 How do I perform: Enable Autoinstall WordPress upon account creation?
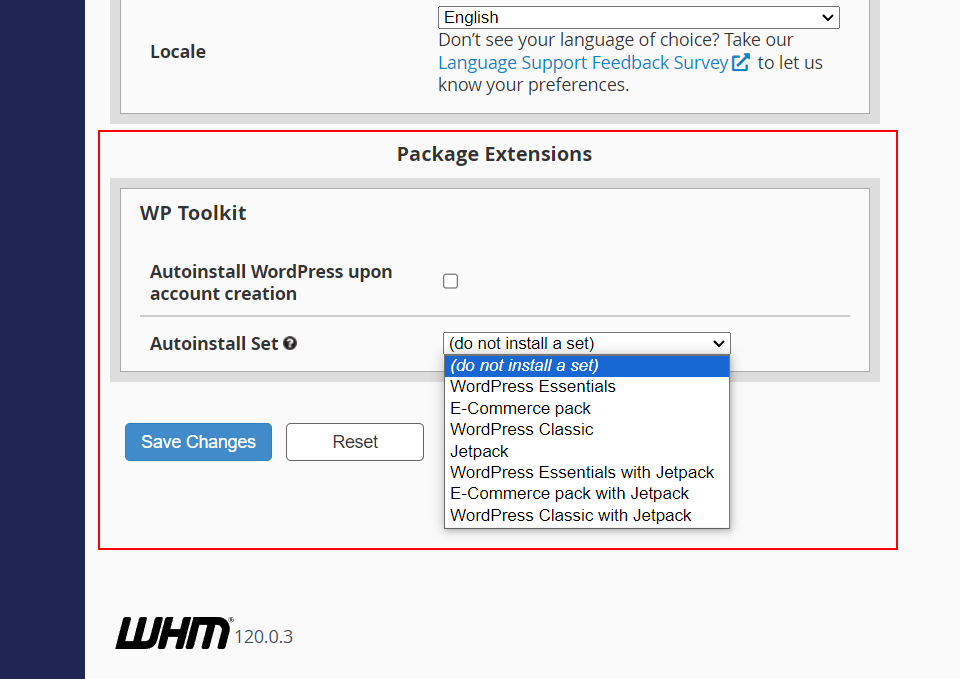(451, 281)
